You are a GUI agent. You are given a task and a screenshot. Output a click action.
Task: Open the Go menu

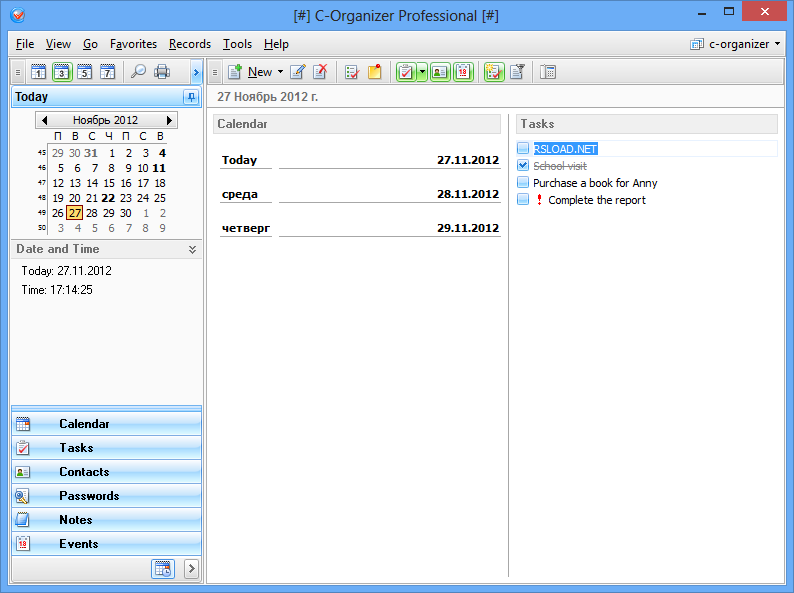(90, 44)
